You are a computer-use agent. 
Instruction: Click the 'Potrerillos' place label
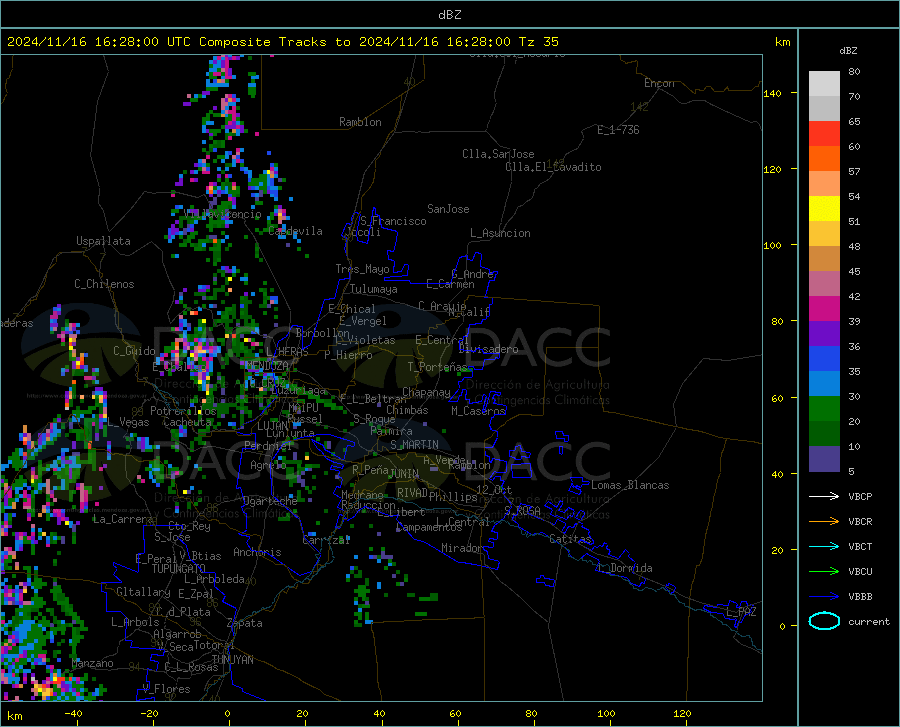[183, 411]
